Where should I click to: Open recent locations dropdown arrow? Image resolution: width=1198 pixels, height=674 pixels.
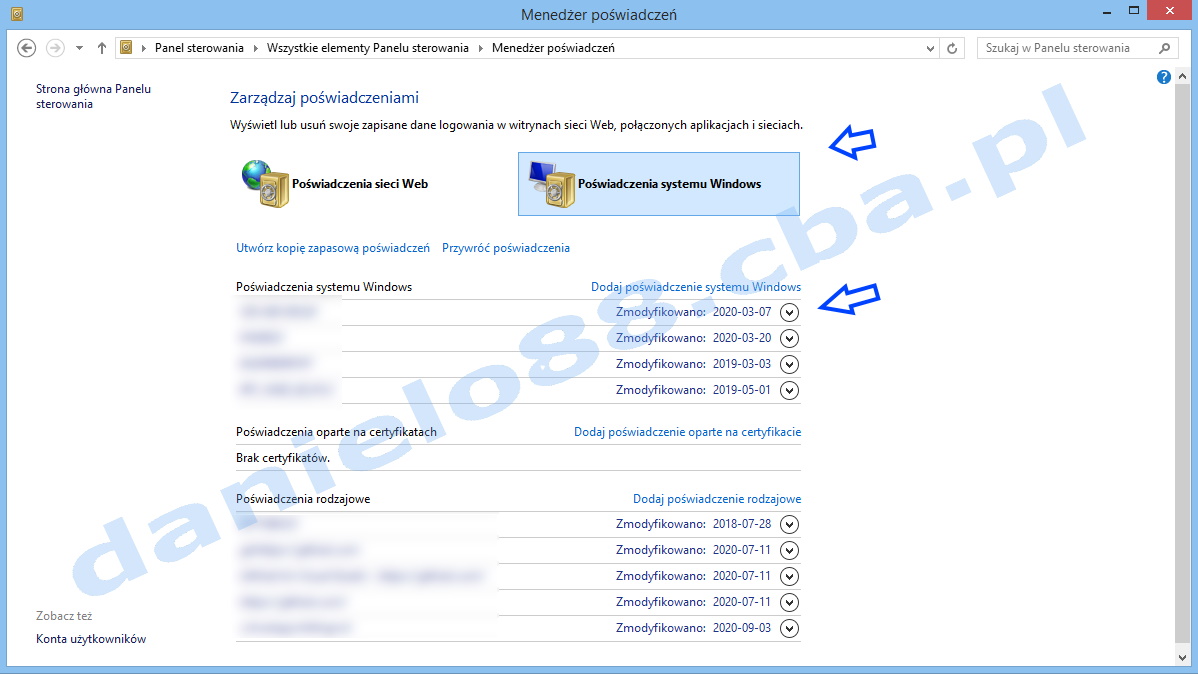pyautogui.click(x=79, y=48)
